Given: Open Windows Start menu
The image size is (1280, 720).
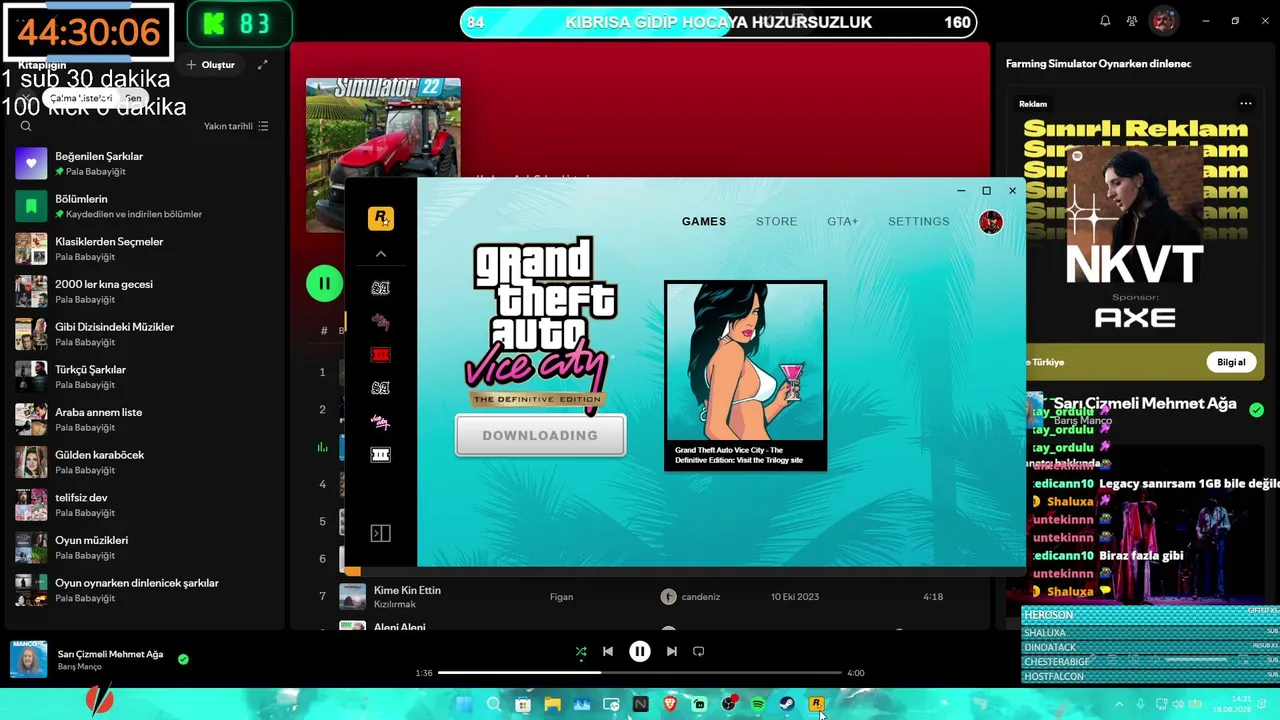Looking at the screenshot, I should coord(464,705).
